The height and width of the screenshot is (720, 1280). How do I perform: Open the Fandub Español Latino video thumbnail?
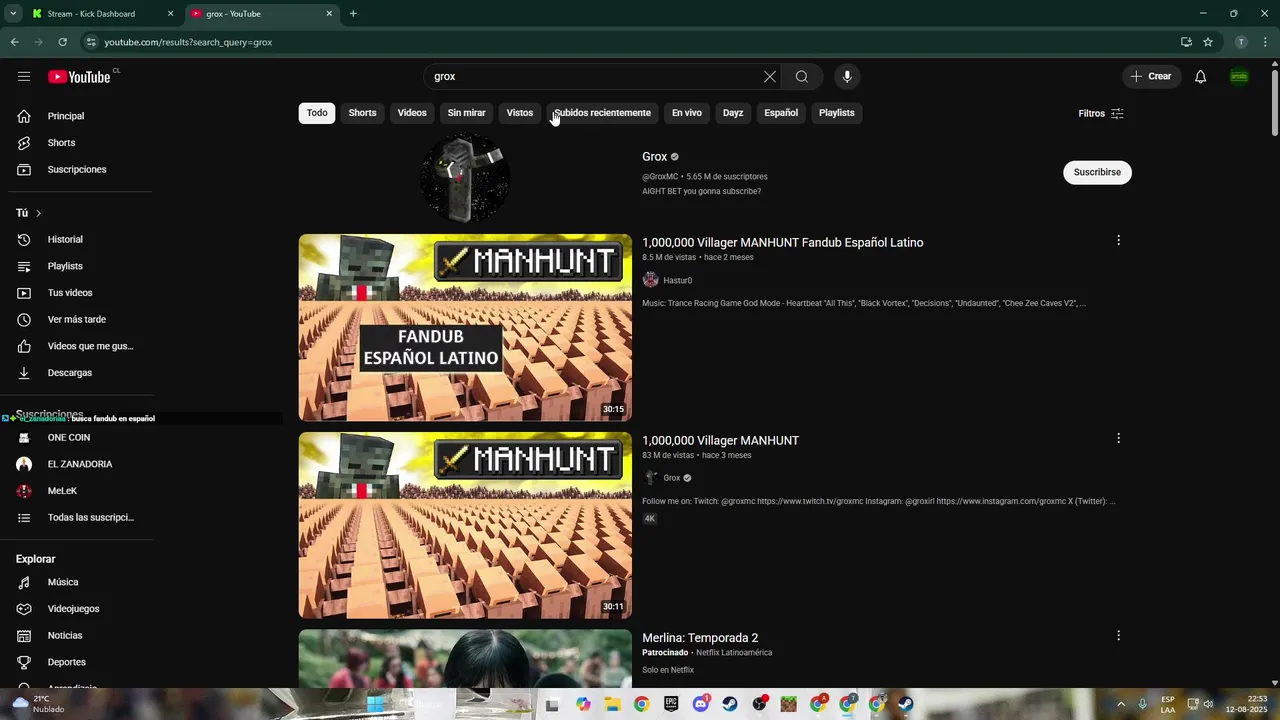point(465,327)
